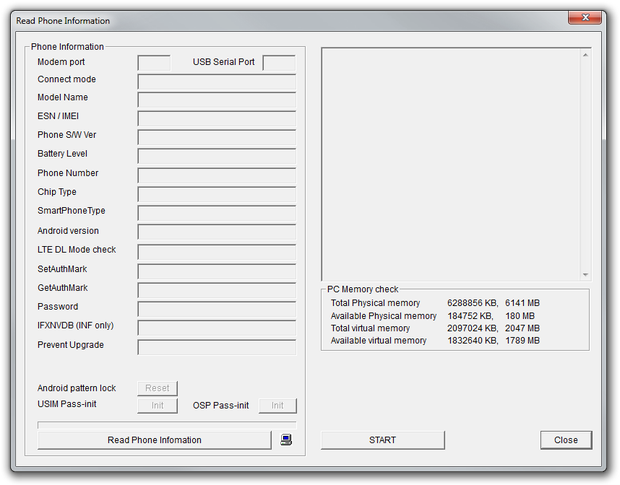Click the Phone Information group title

67,47
